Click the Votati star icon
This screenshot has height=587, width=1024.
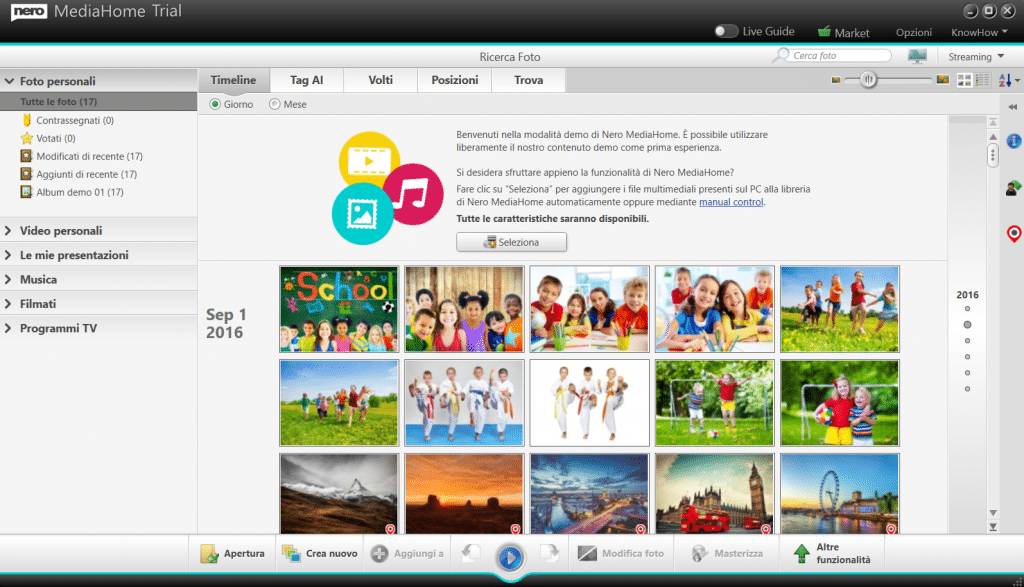pos(27,138)
